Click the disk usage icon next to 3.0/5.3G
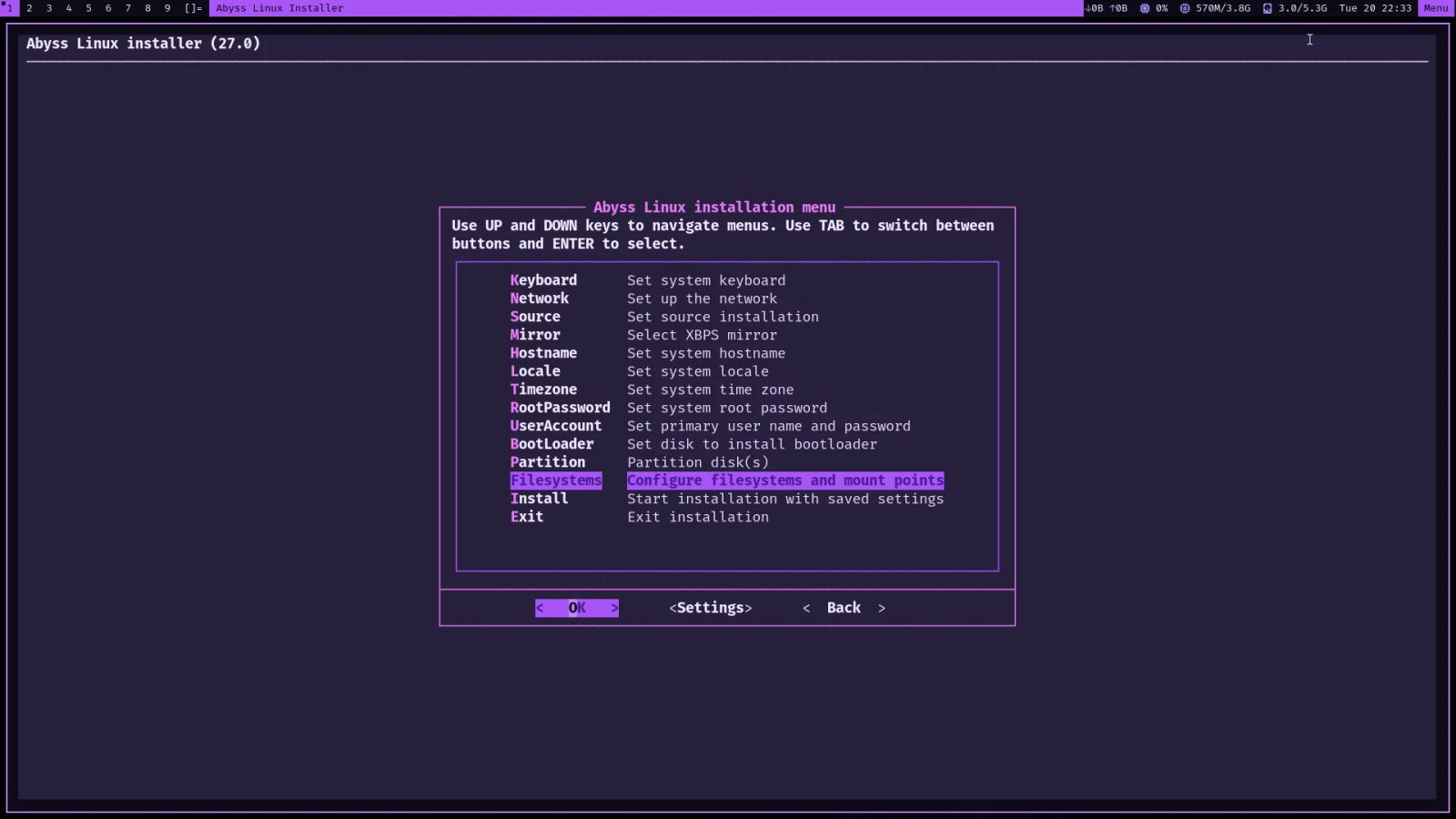Viewport: 1456px width, 819px height. 1267,8
